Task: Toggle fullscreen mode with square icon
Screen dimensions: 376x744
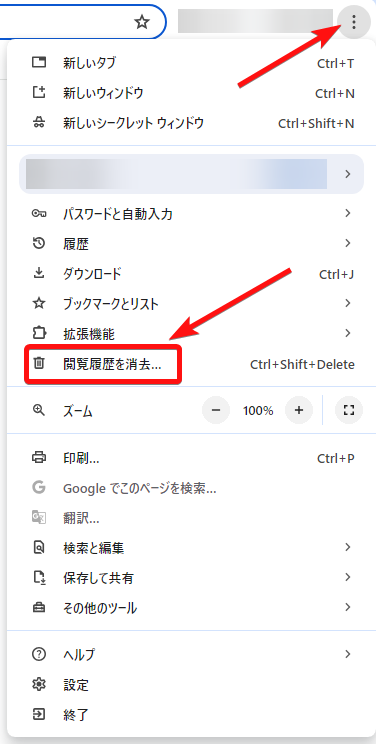Action: tap(349, 410)
